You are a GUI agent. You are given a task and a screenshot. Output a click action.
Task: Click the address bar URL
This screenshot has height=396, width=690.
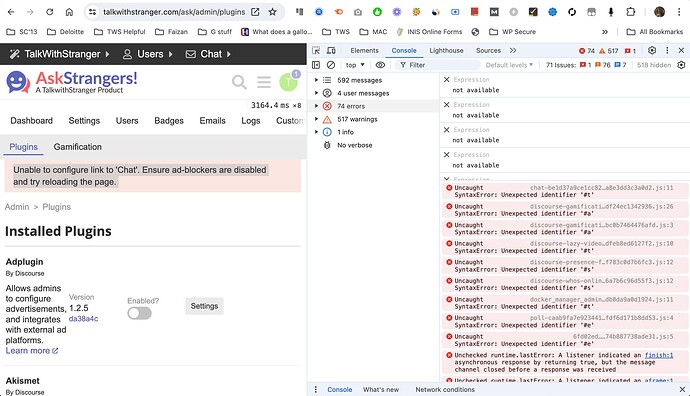174,12
